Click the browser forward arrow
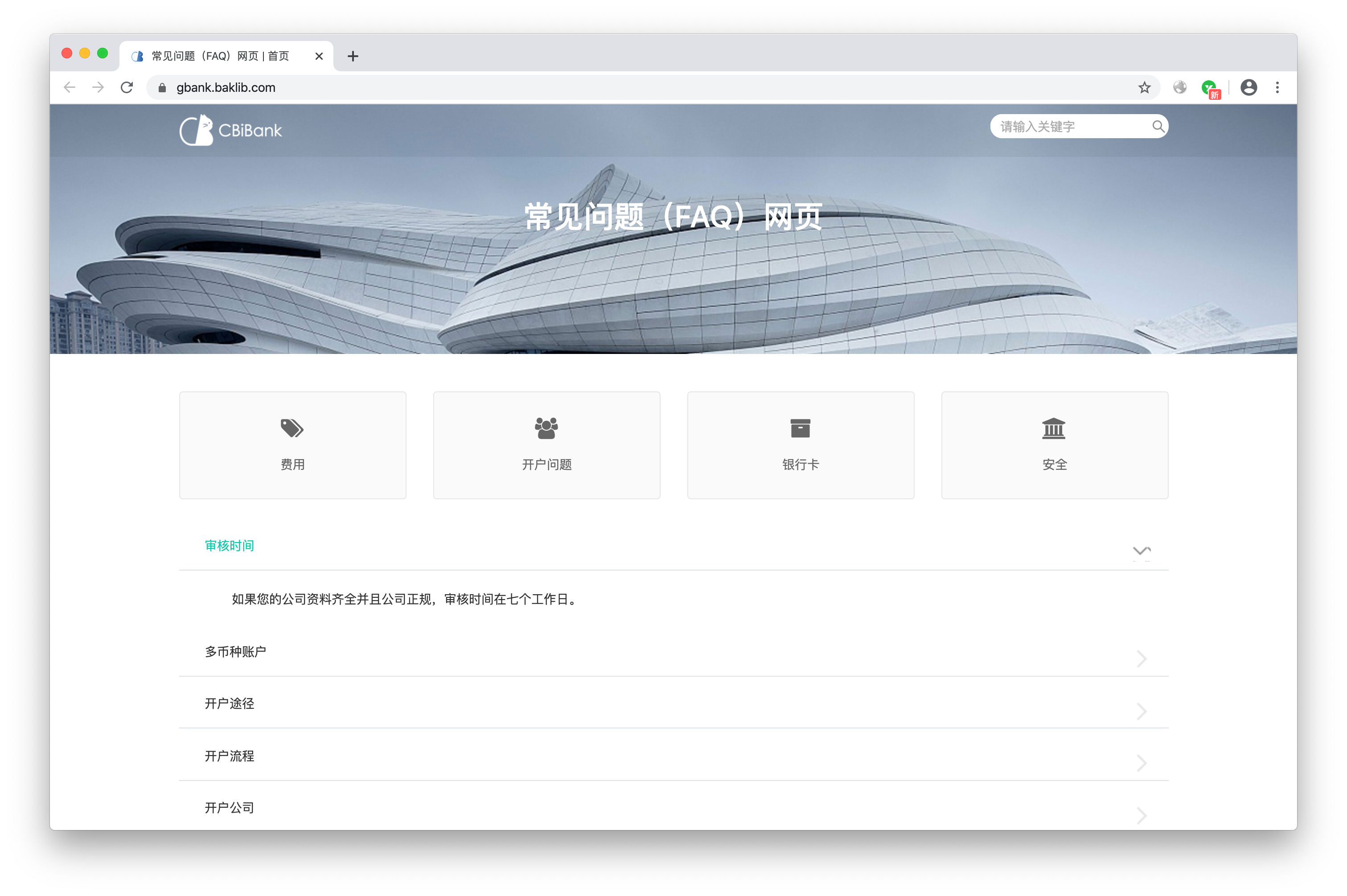This screenshot has width=1347, height=896. [98, 87]
